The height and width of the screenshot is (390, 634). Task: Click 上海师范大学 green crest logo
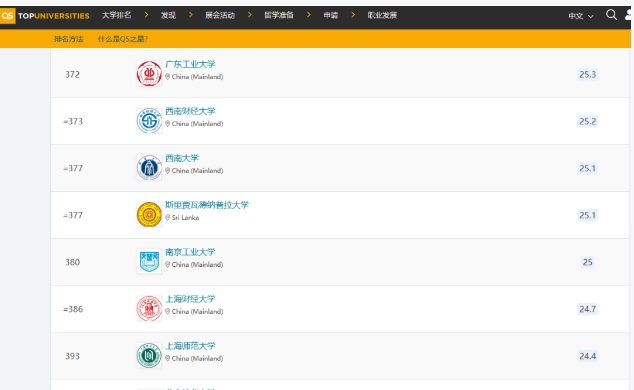(x=149, y=355)
